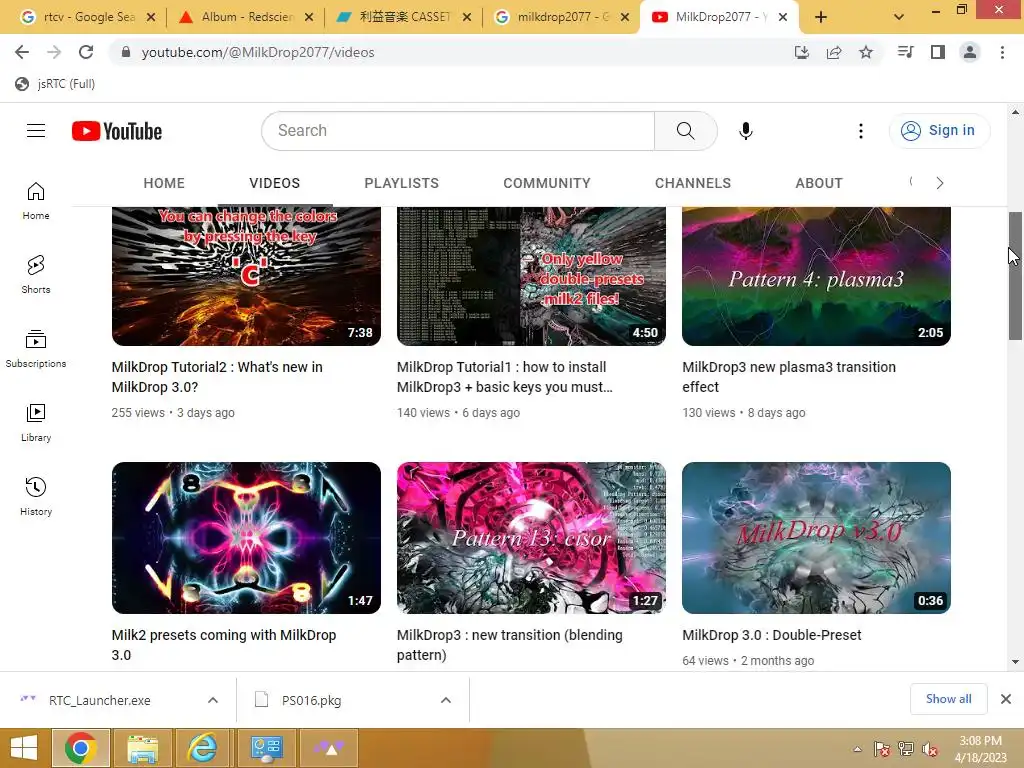Expand options for PS016.pkg download
This screenshot has height=768, width=1024.
tap(446, 700)
